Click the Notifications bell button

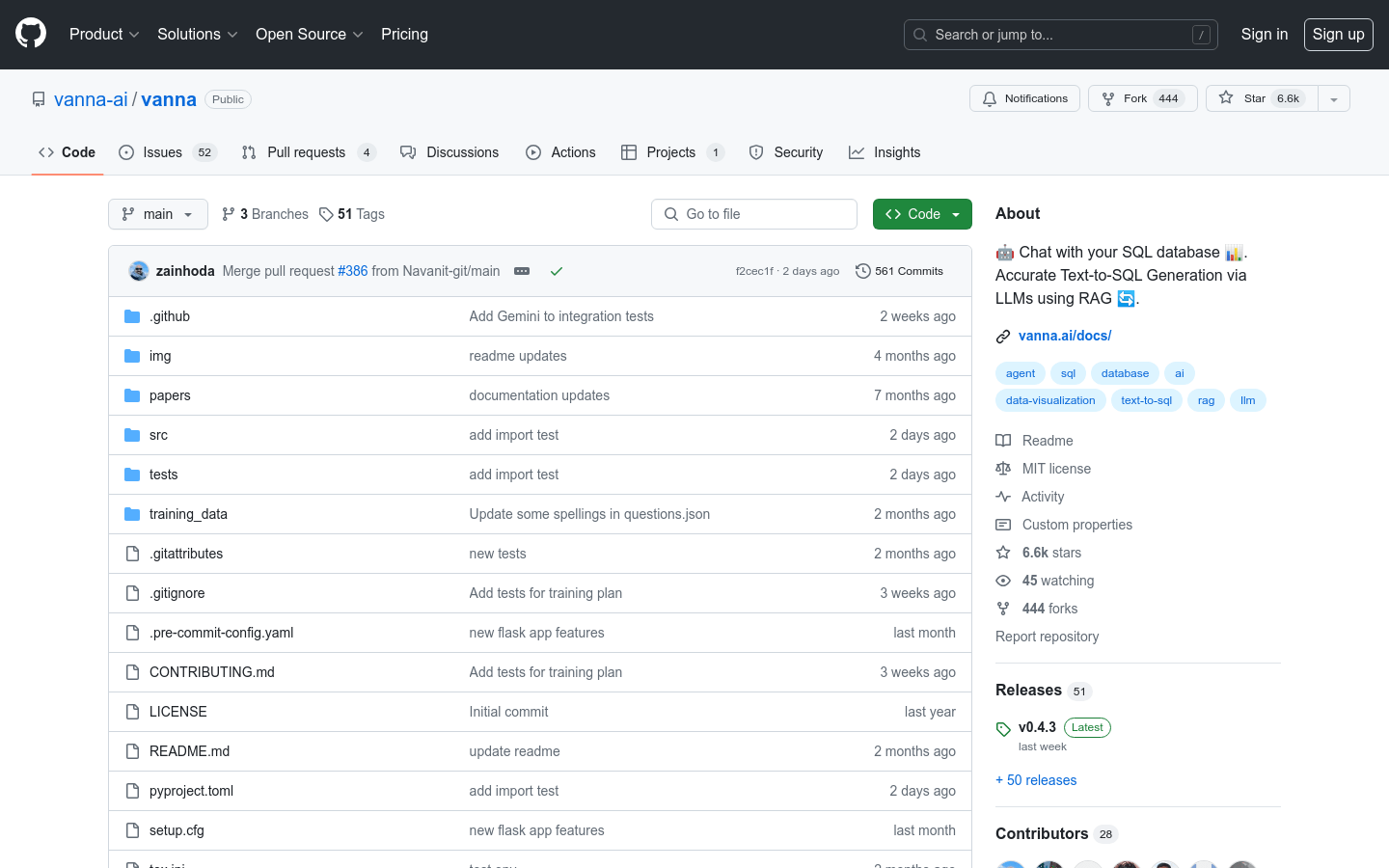[1024, 98]
